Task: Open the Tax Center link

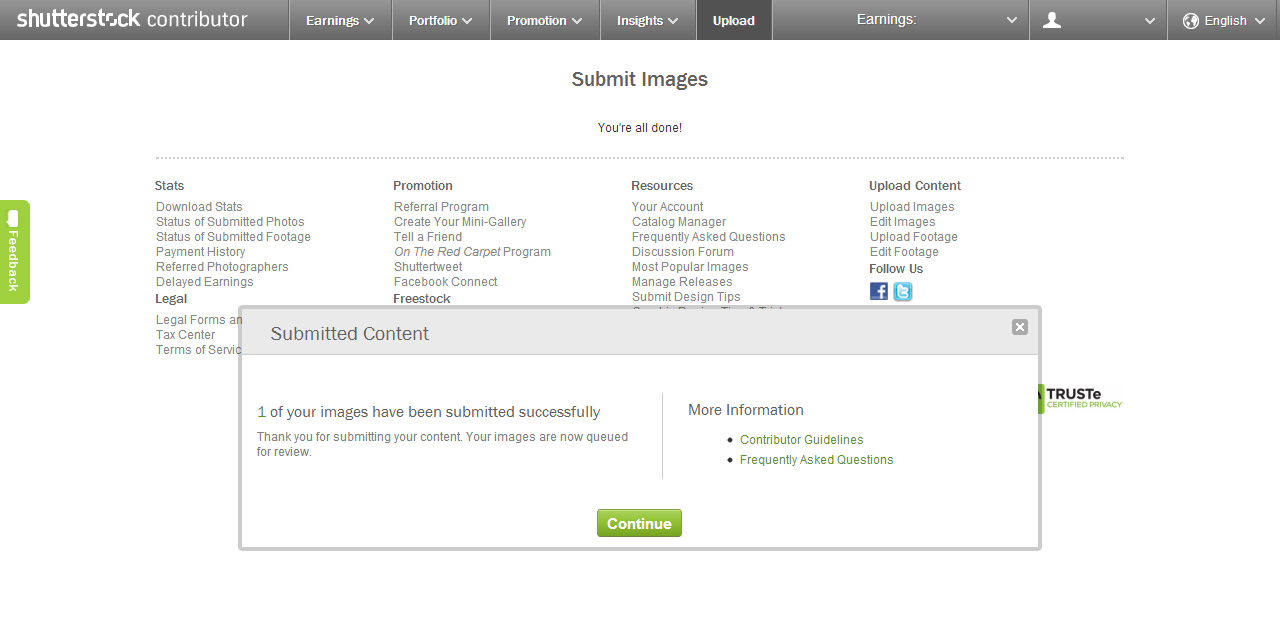Action: coord(185,335)
